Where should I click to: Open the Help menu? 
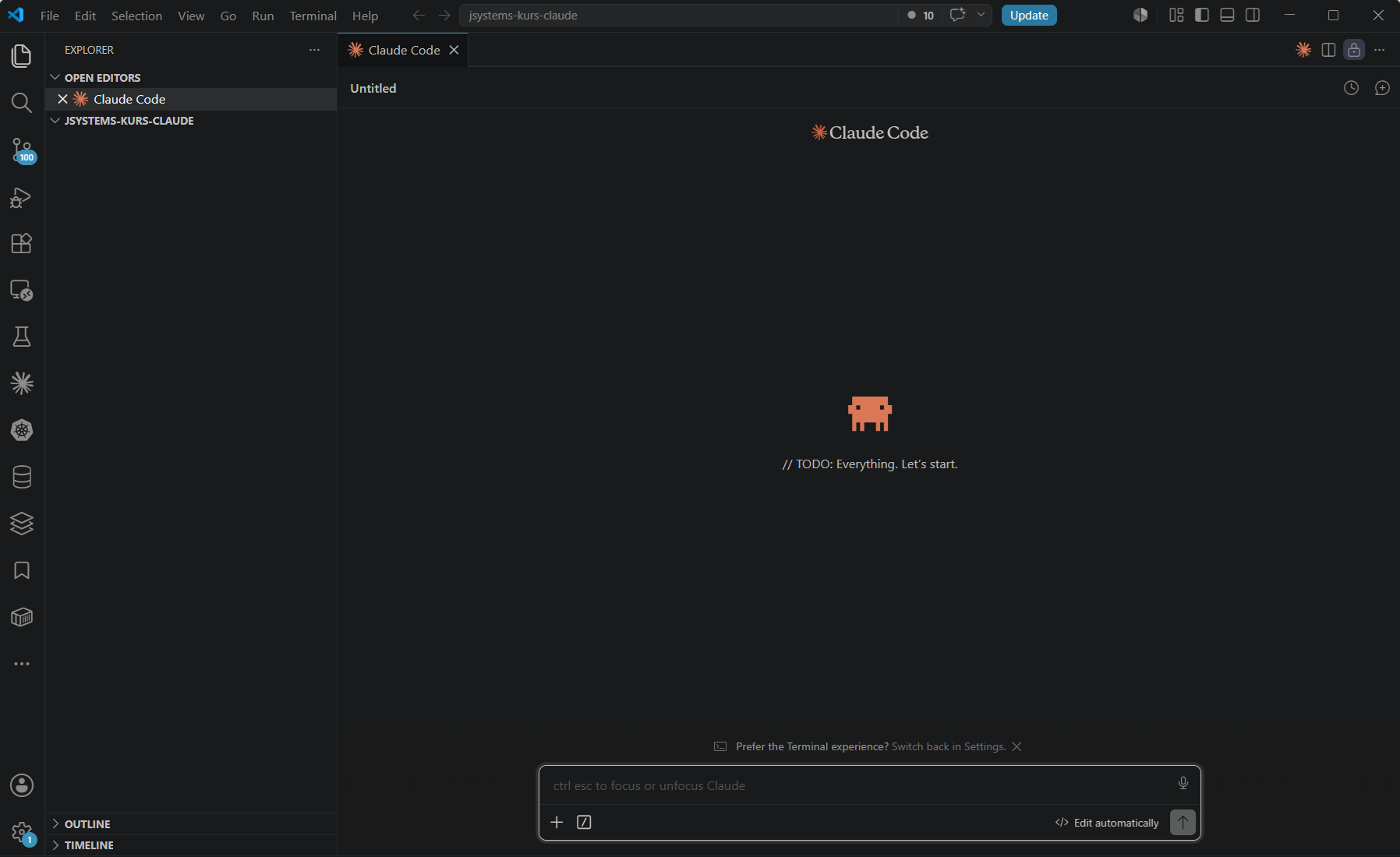365,16
